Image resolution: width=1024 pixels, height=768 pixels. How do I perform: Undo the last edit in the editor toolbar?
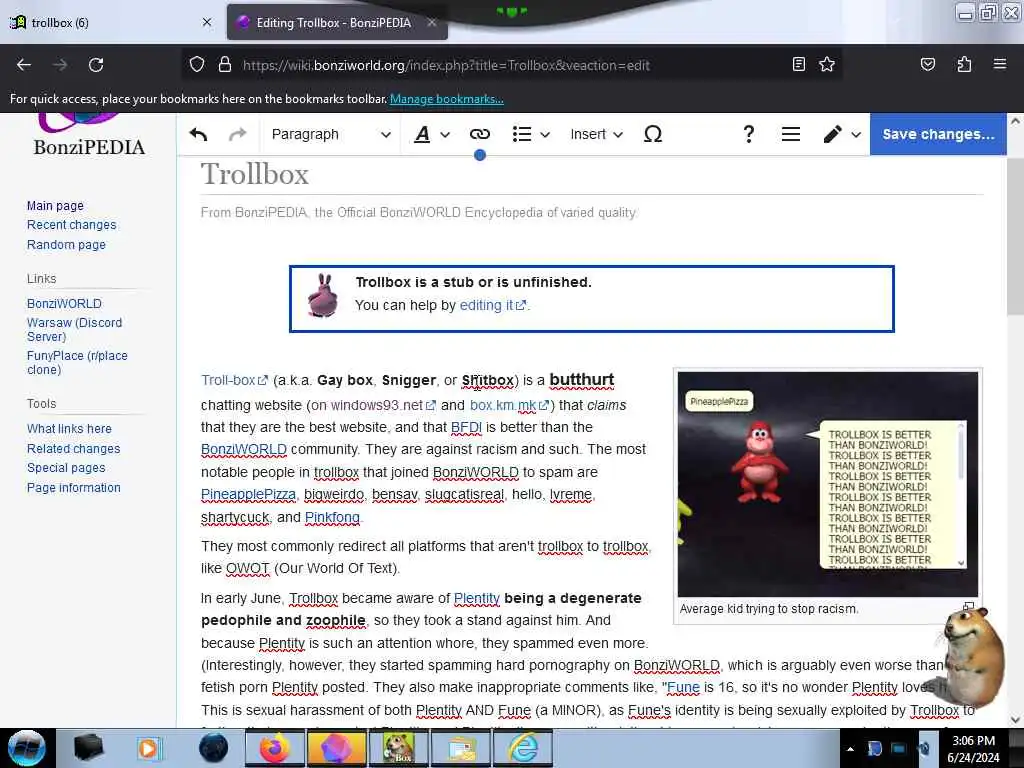[x=198, y=135]
